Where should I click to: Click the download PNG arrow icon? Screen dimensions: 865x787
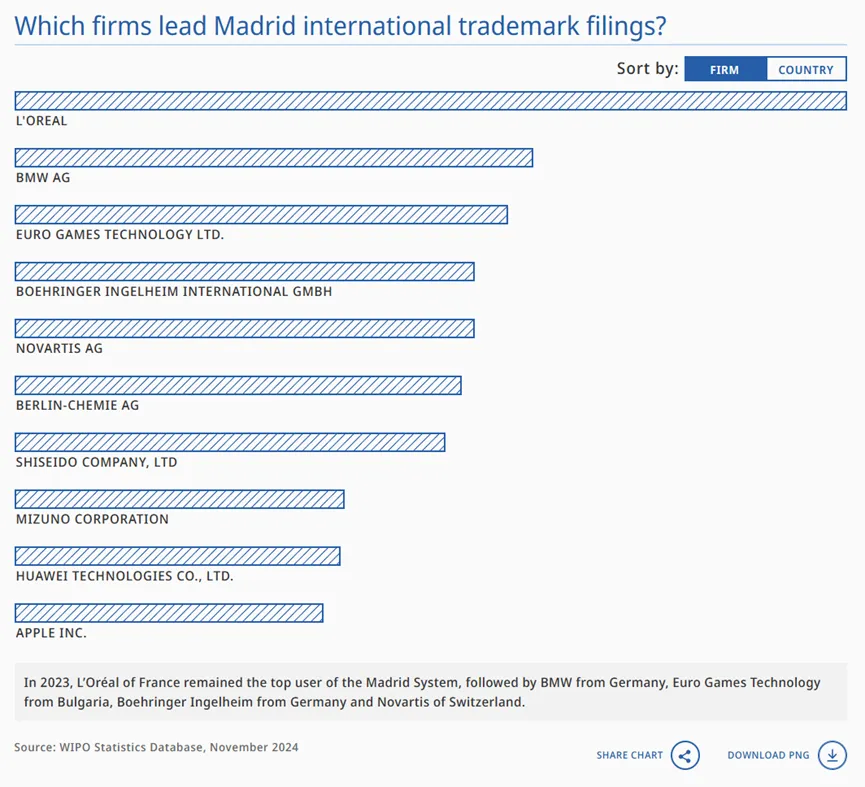(x=832, y=755)
